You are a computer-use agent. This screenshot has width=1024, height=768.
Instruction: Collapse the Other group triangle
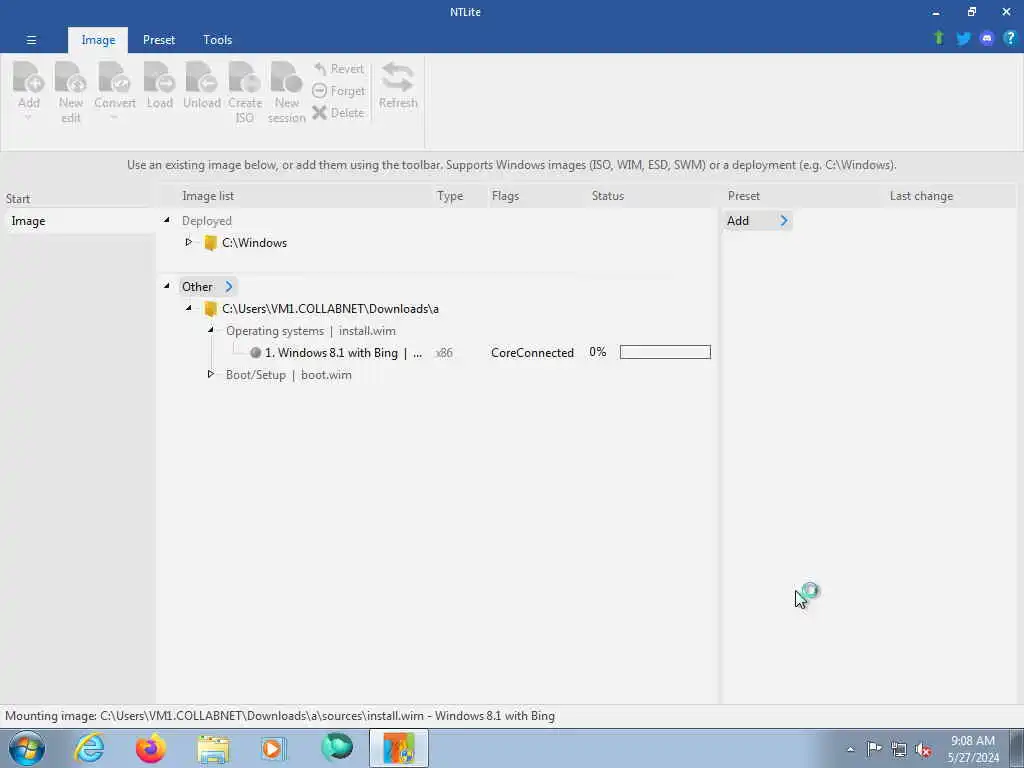(x=167, y=286)
